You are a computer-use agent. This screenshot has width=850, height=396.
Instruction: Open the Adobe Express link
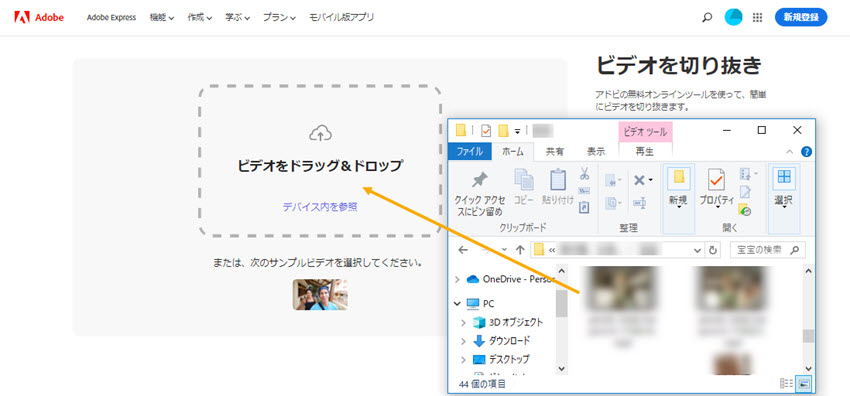click(x=111, y=17)
